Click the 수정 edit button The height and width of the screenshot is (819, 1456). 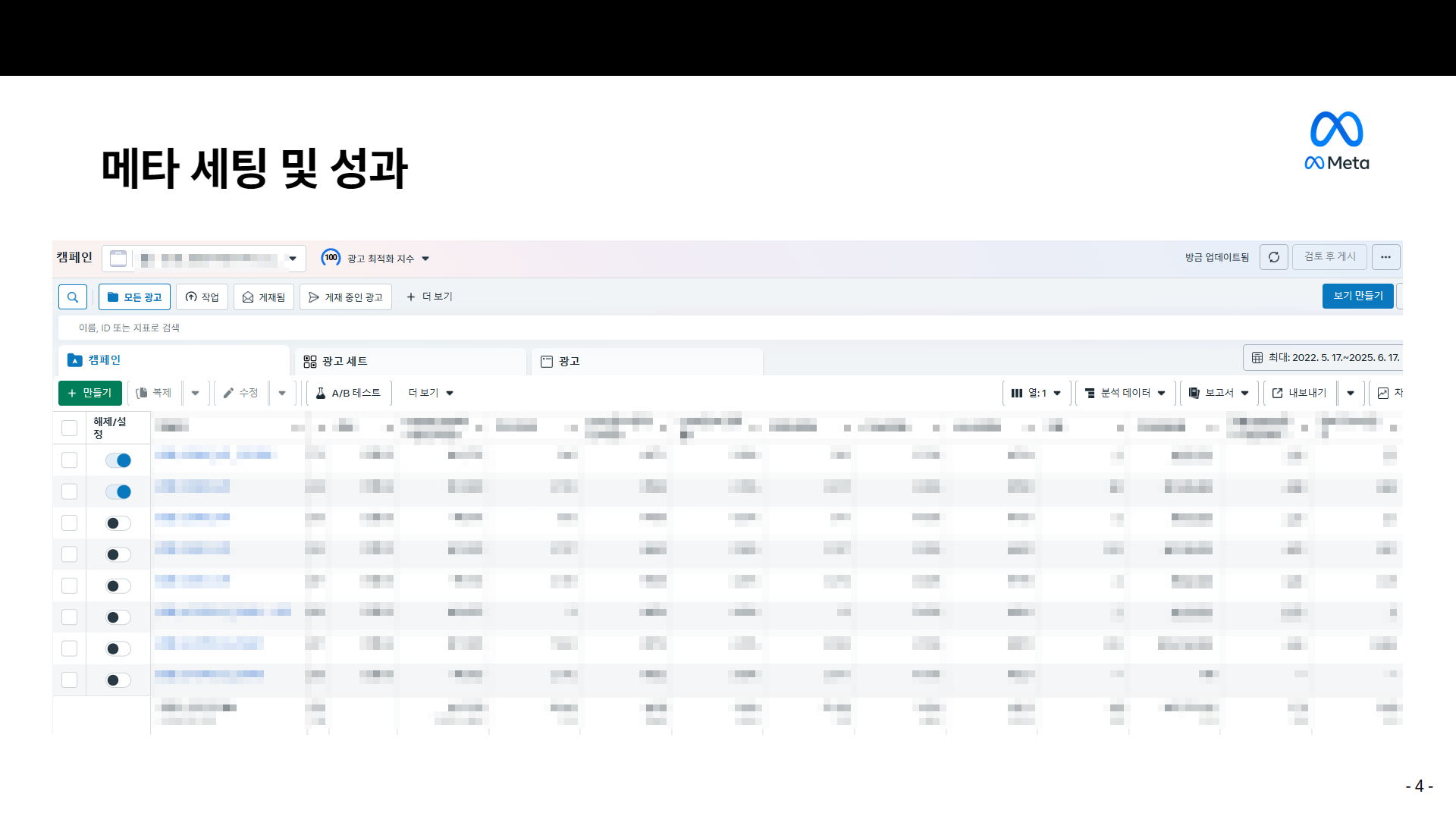tap(241, 393)
